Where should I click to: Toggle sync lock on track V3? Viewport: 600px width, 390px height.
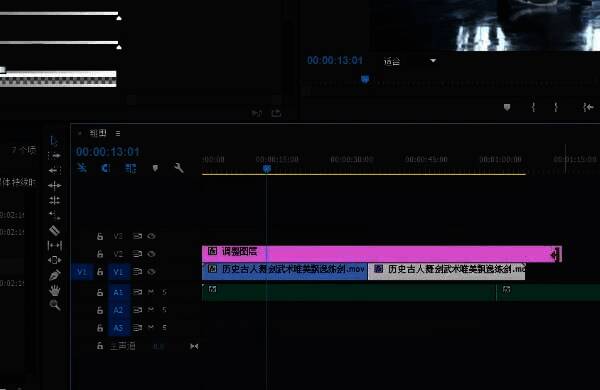click(x=137, y=236)
